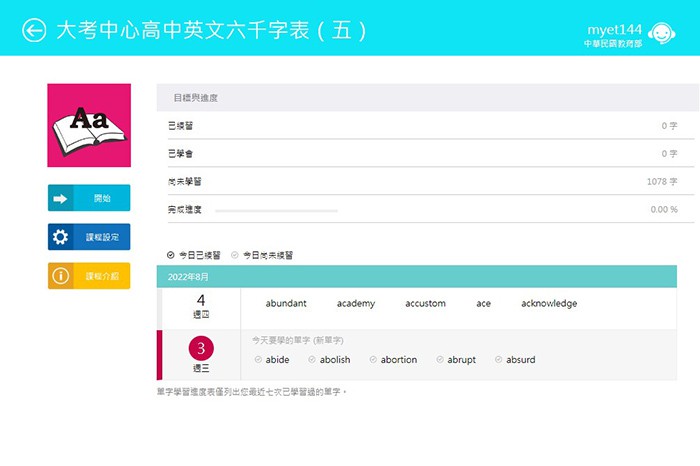
Task: Select the red circled day 3 date
Action: (x=201, y=349)
